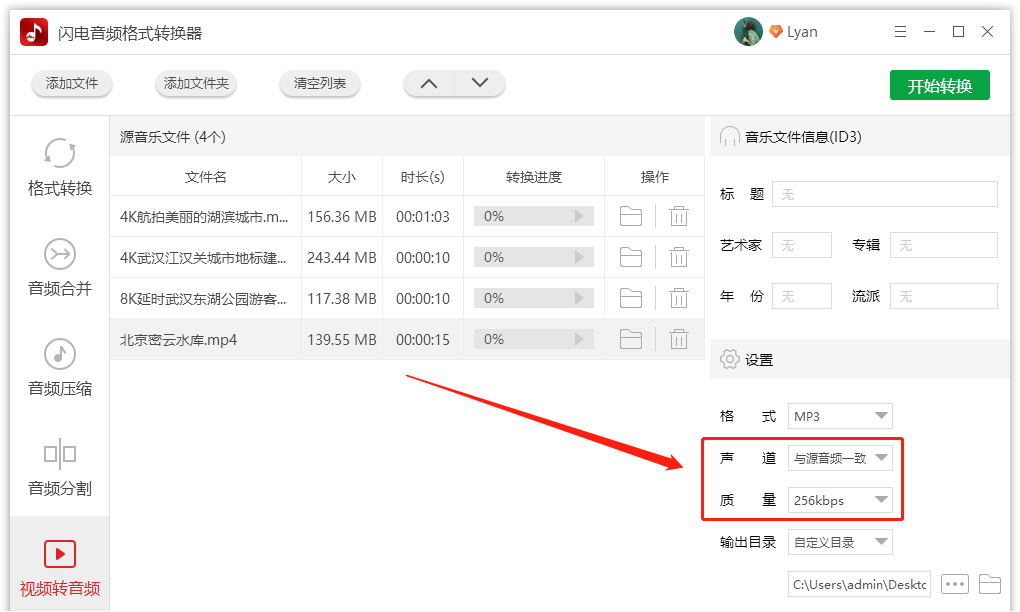The width and height of the screenshot is (1020, 612).
Task: Click the 专辑 input field
Action: click(944, 245)
